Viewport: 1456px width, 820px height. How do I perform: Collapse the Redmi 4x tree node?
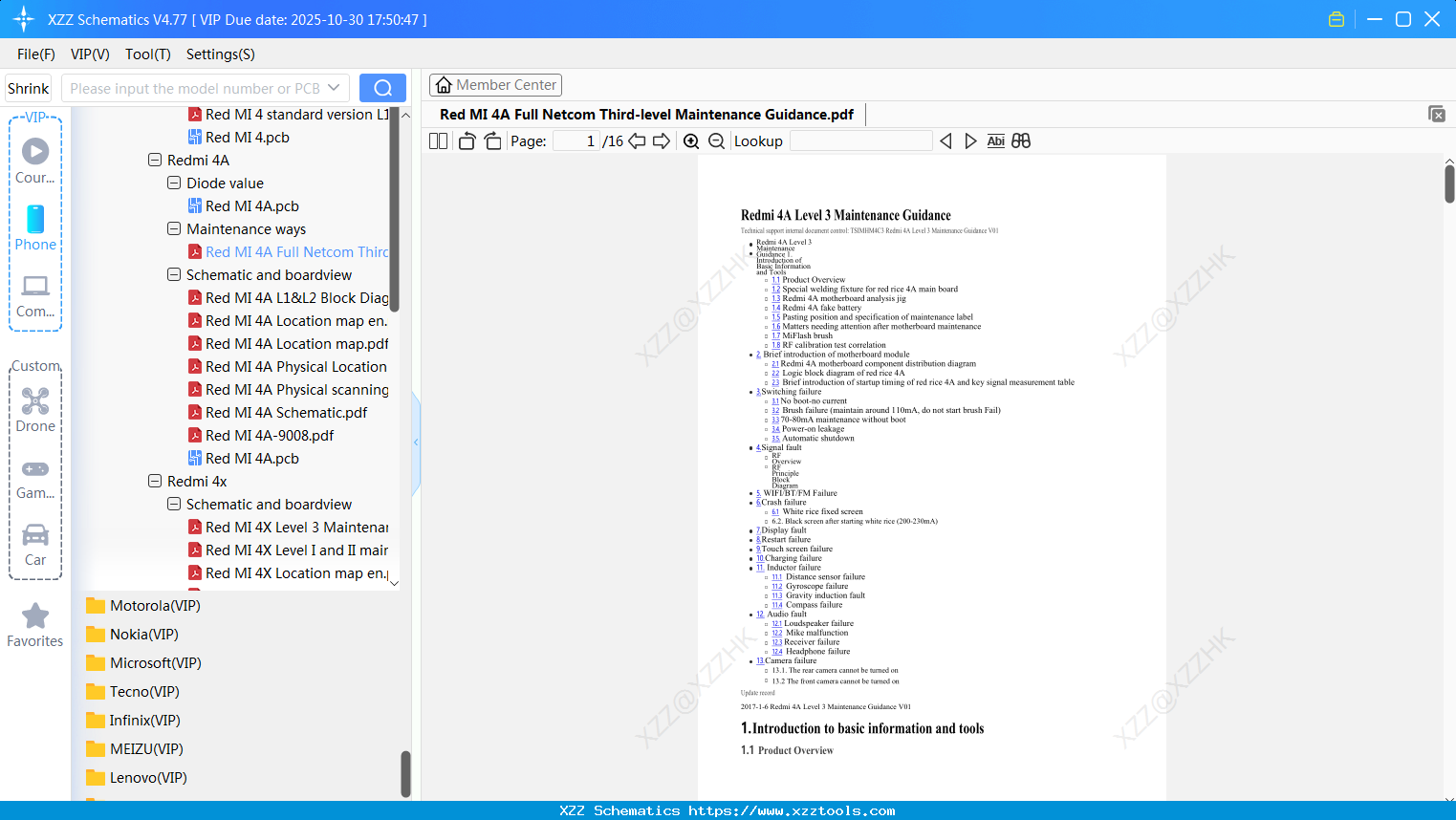click(x=155, y=481)
